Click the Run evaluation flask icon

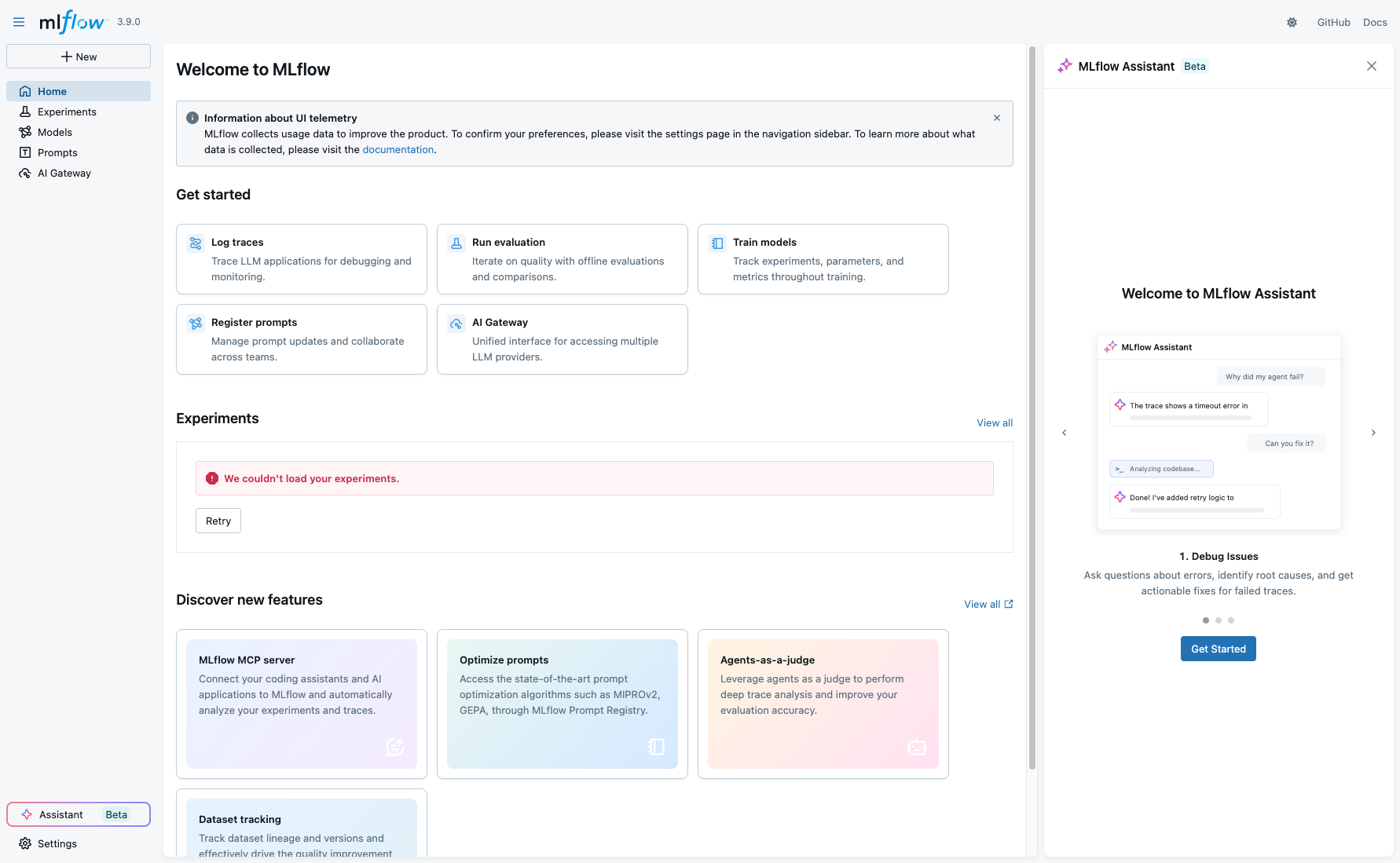coord(456,243)
